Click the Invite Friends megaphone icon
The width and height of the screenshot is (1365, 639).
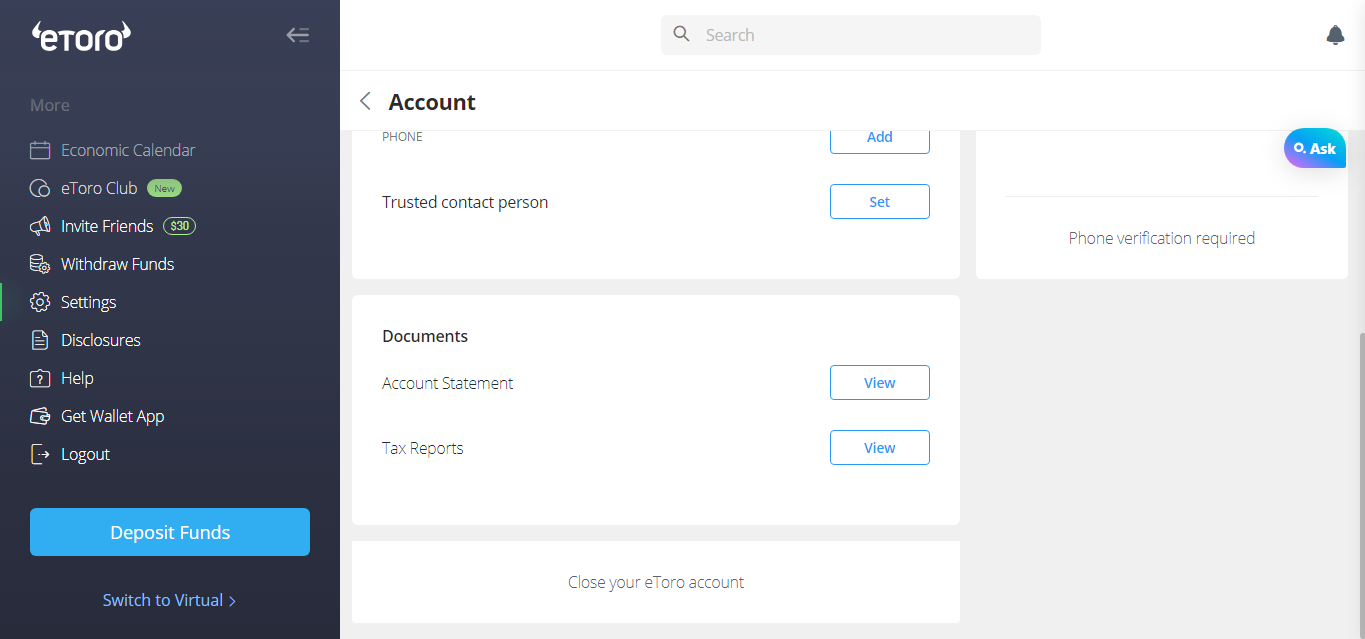[40, 226]
